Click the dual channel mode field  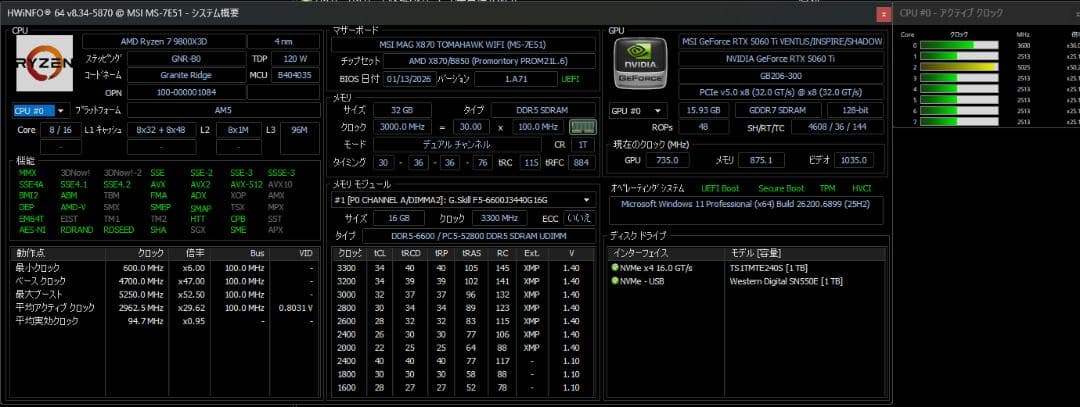point(457,145)
